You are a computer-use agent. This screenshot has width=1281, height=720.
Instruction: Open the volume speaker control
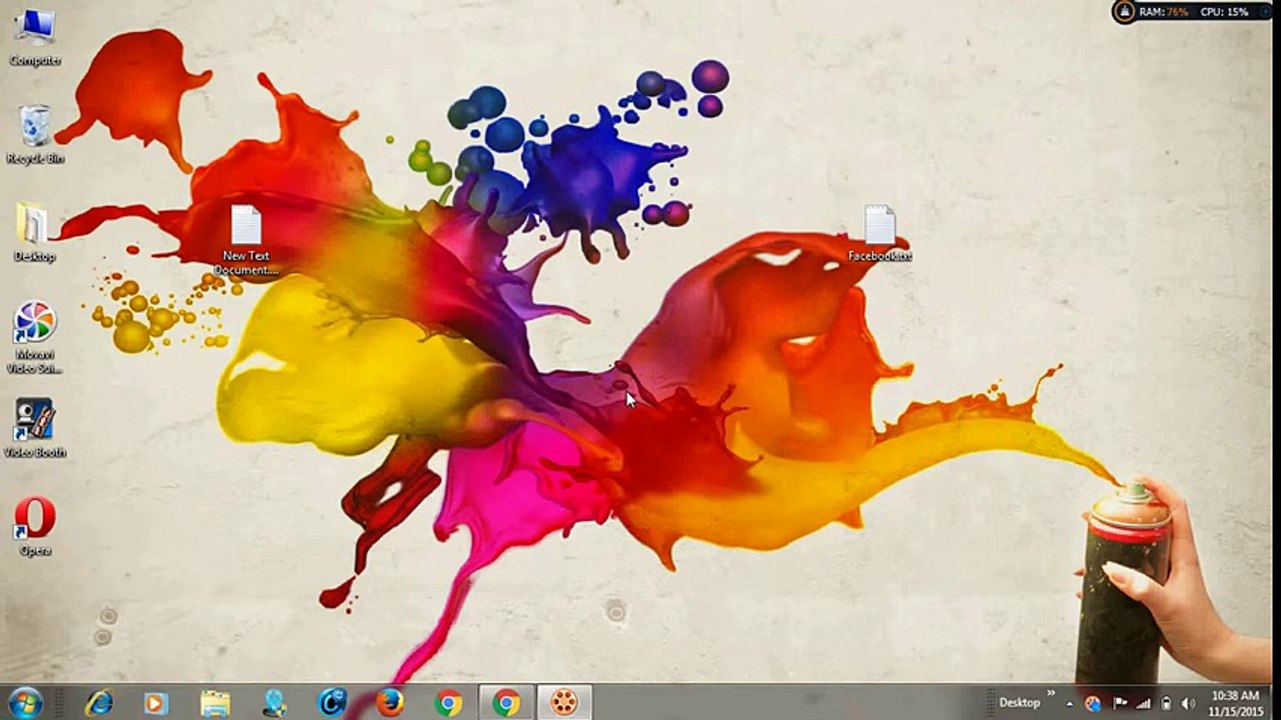(x=1188, y=703)
